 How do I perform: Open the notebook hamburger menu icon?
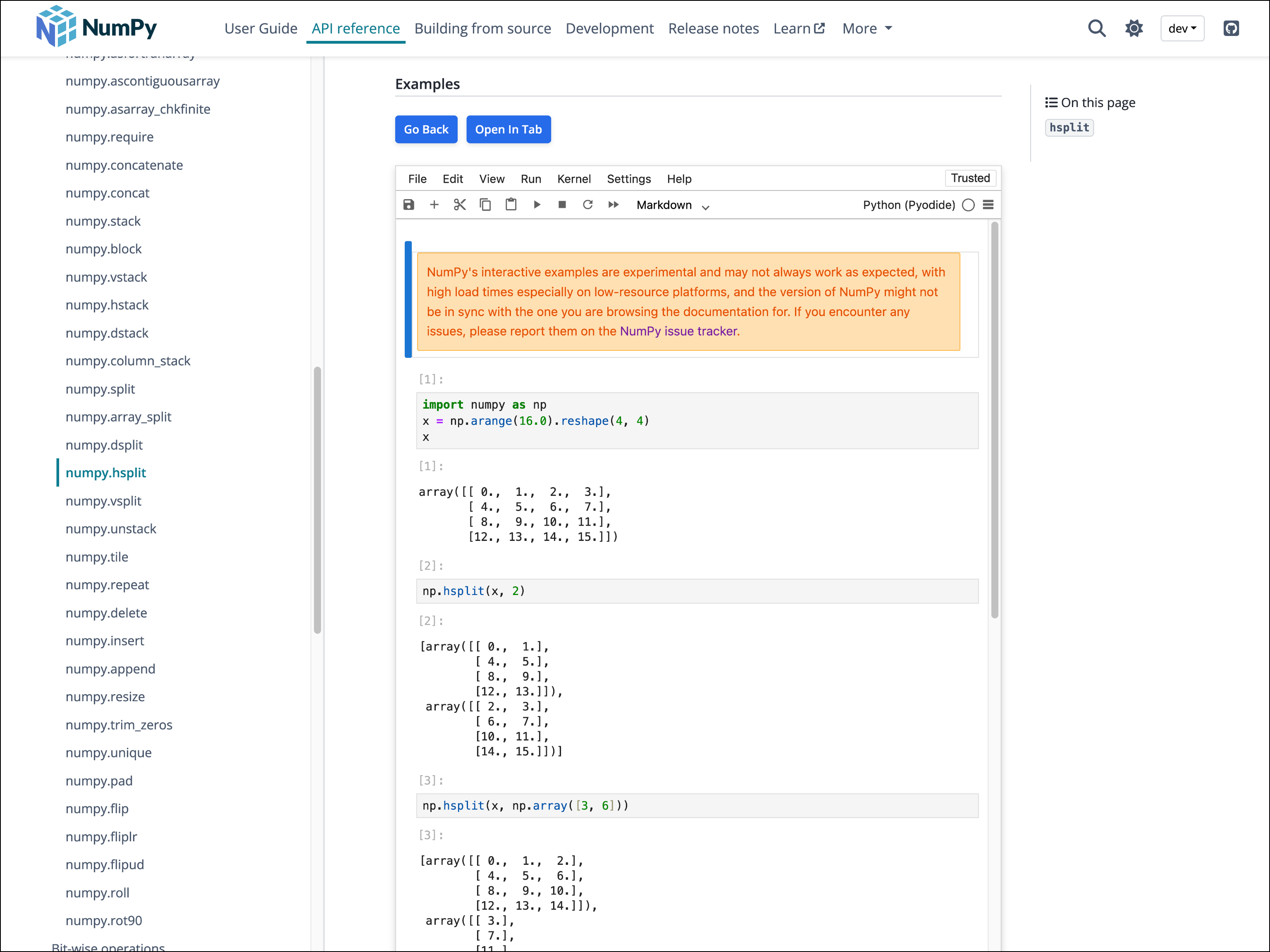tap(988, 205)
